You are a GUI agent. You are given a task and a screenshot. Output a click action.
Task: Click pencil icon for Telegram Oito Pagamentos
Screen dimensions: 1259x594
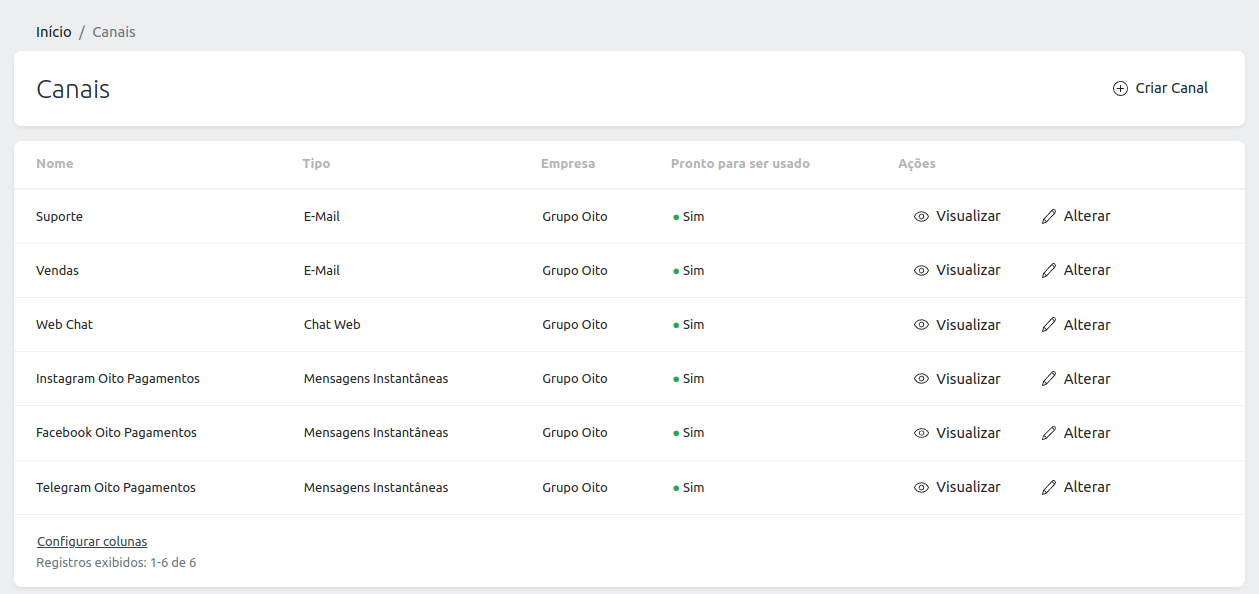coord(1049,487)
